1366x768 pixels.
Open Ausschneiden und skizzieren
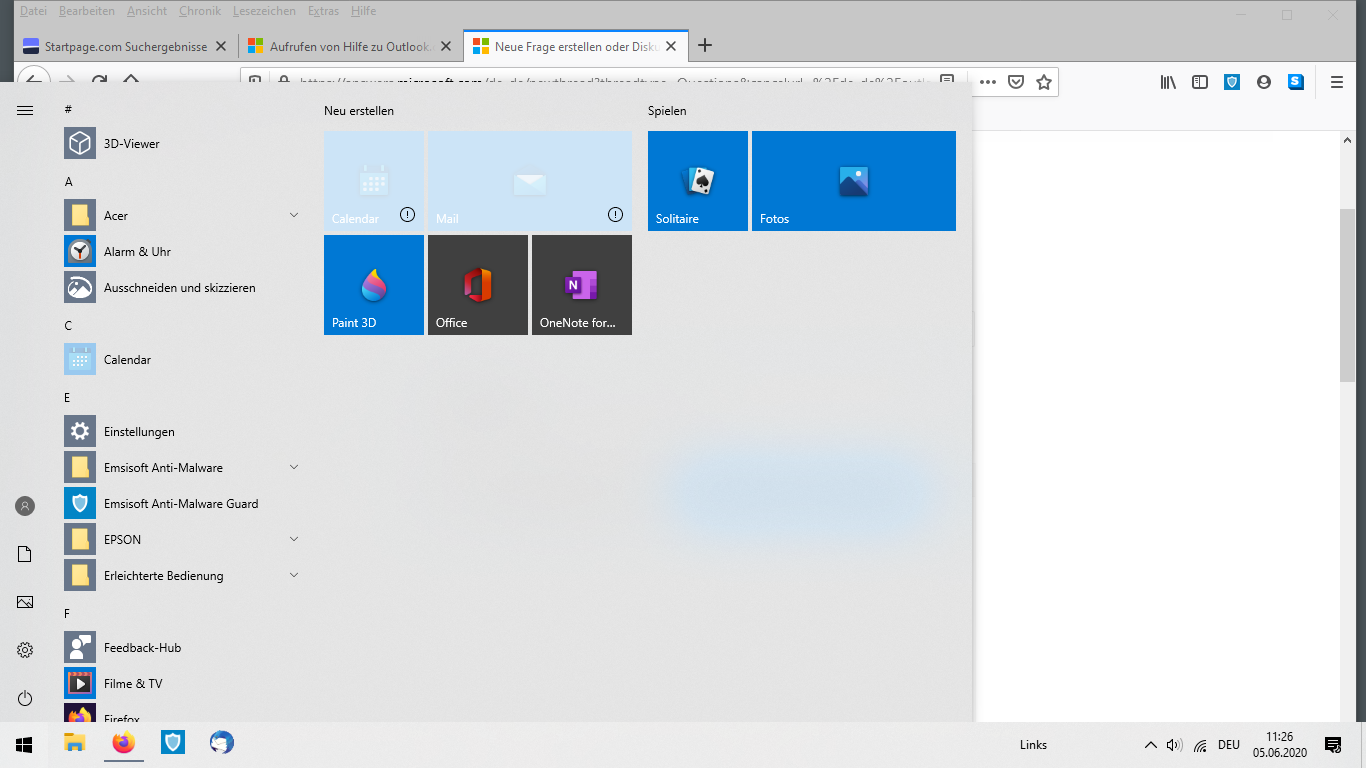pos(182,288)
